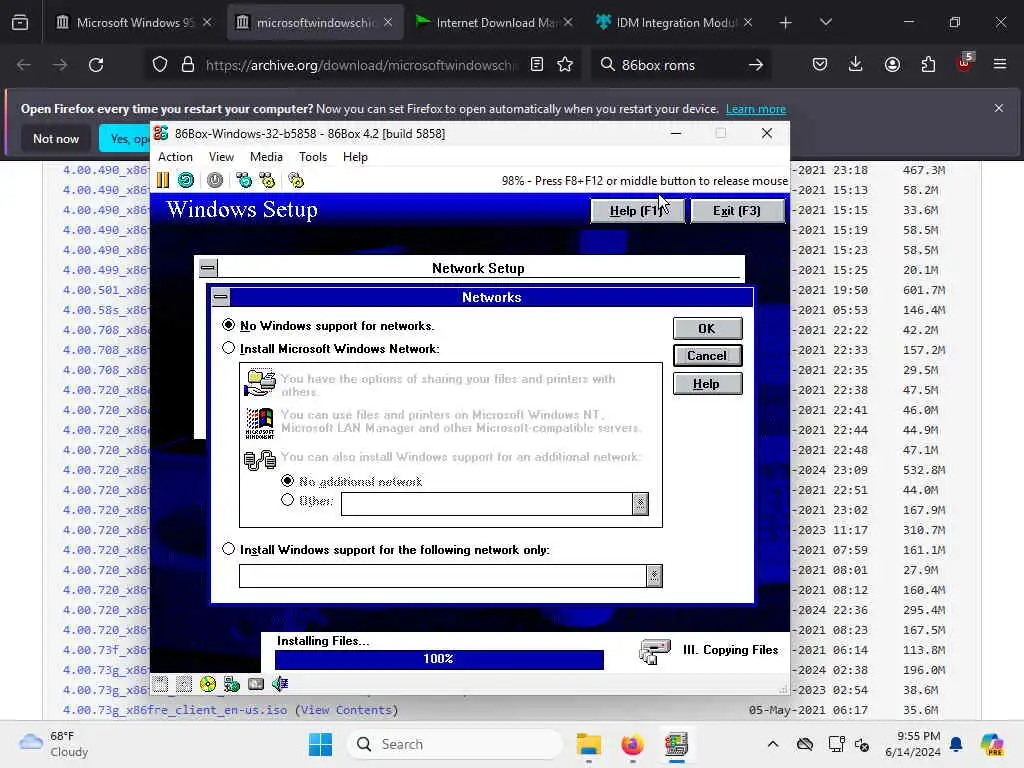Open the Firefox application menu
This screenshot has width=1024, height=768.
(1000, 64)
